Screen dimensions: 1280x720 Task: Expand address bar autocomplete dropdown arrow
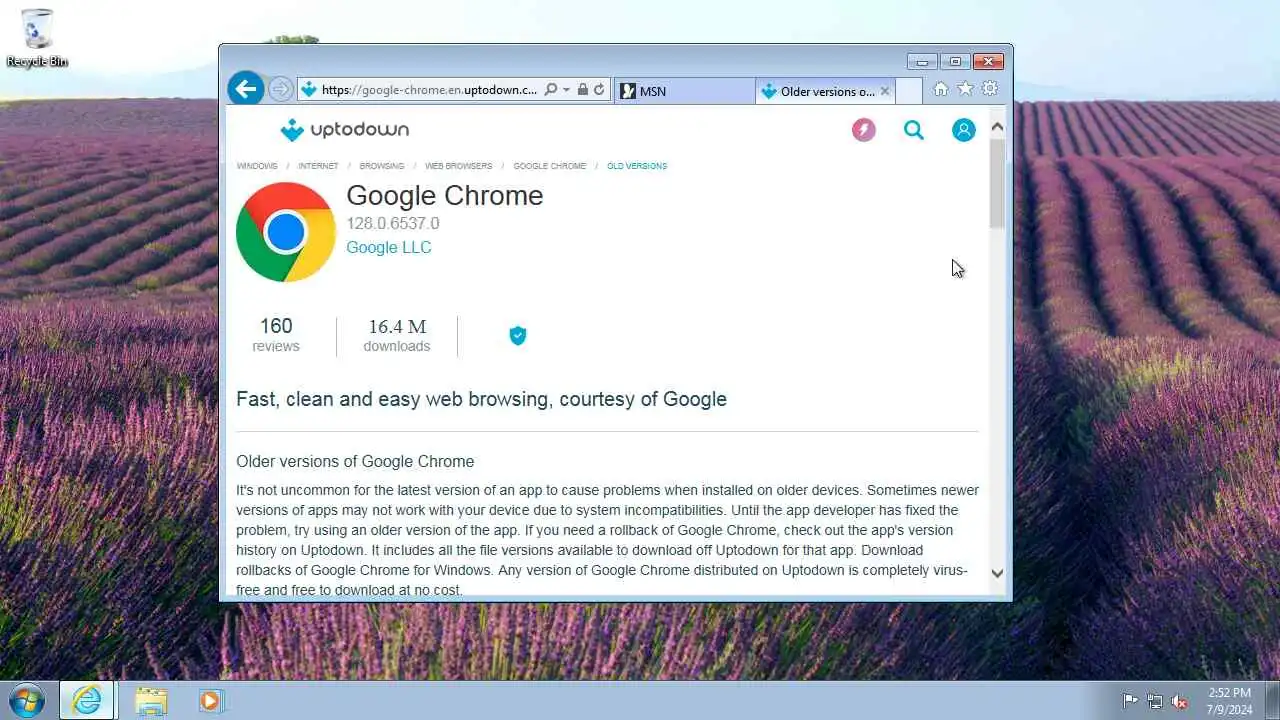pyautogui.click(x=566, y=90)
